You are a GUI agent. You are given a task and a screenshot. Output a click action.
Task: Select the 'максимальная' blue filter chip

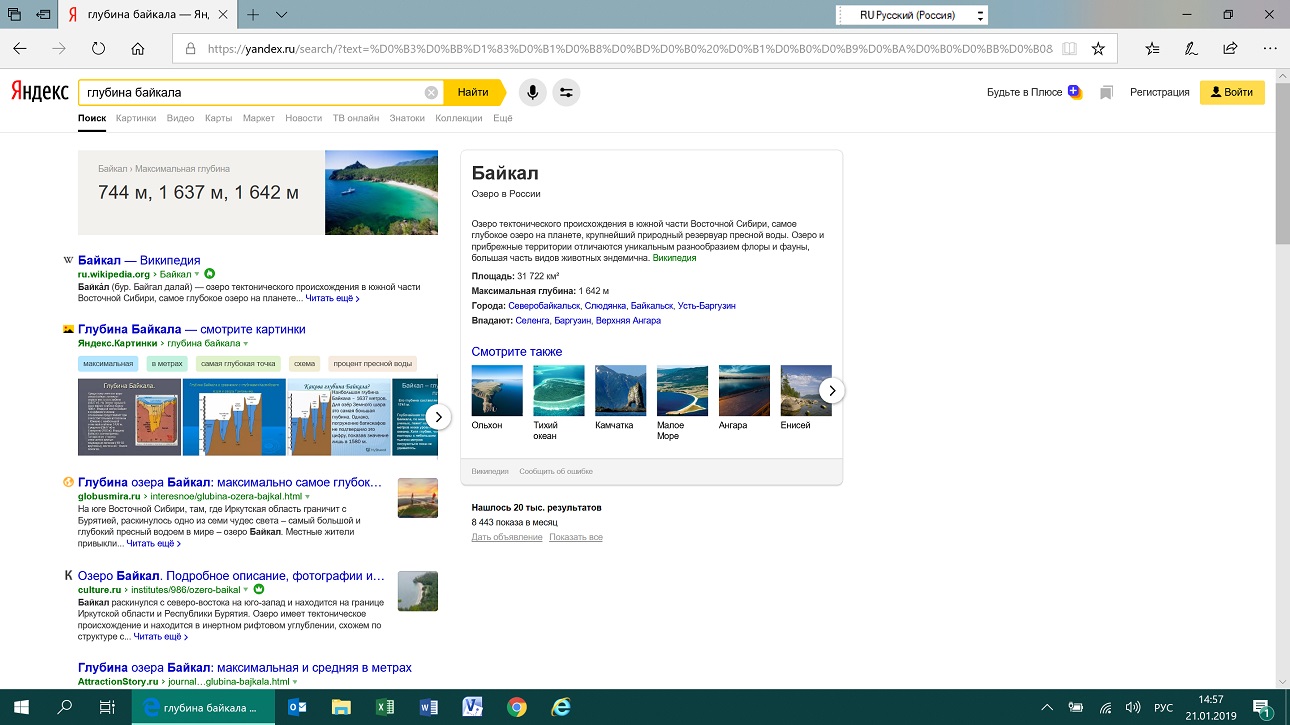[108, 363]
